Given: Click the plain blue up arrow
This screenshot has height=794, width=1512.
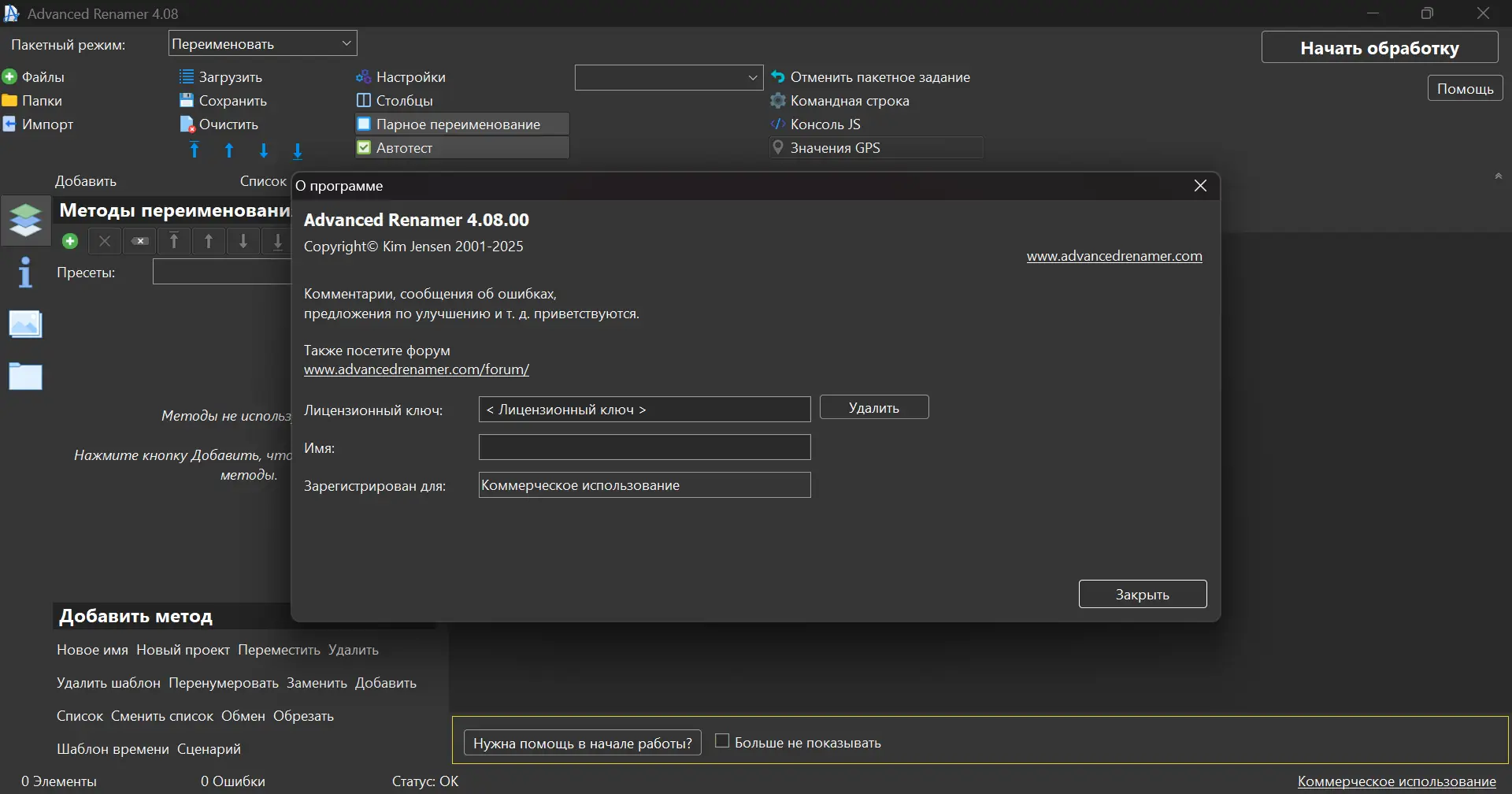Looking at the screenshot, I should click(x=229, y=150).
